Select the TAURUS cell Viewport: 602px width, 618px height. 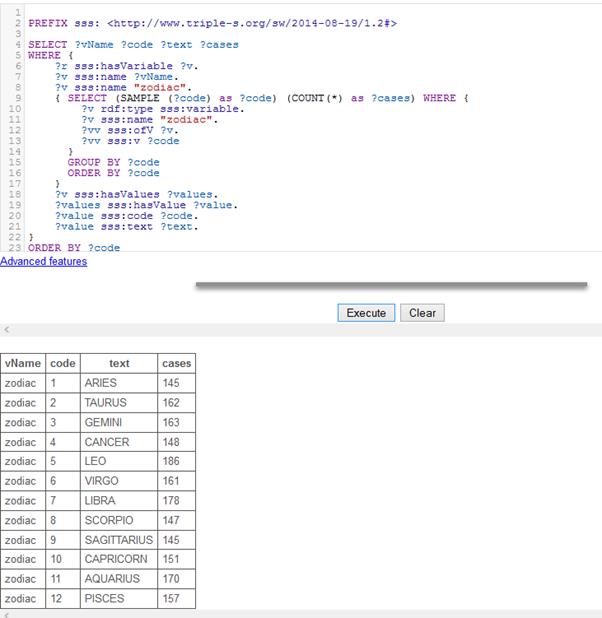tap(119, 402)
